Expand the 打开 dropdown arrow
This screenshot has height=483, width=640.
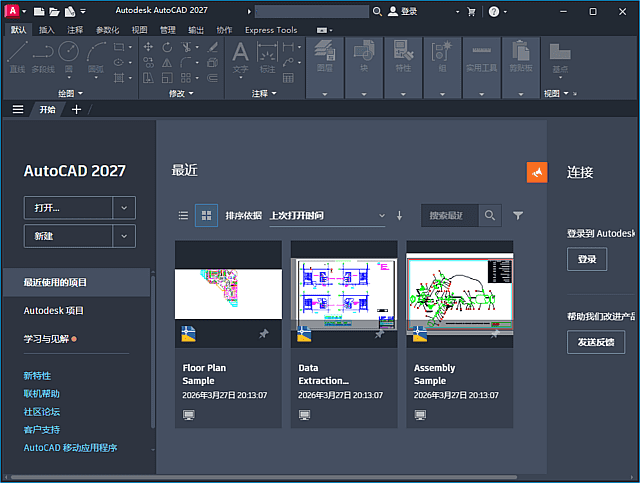(124, 208)
